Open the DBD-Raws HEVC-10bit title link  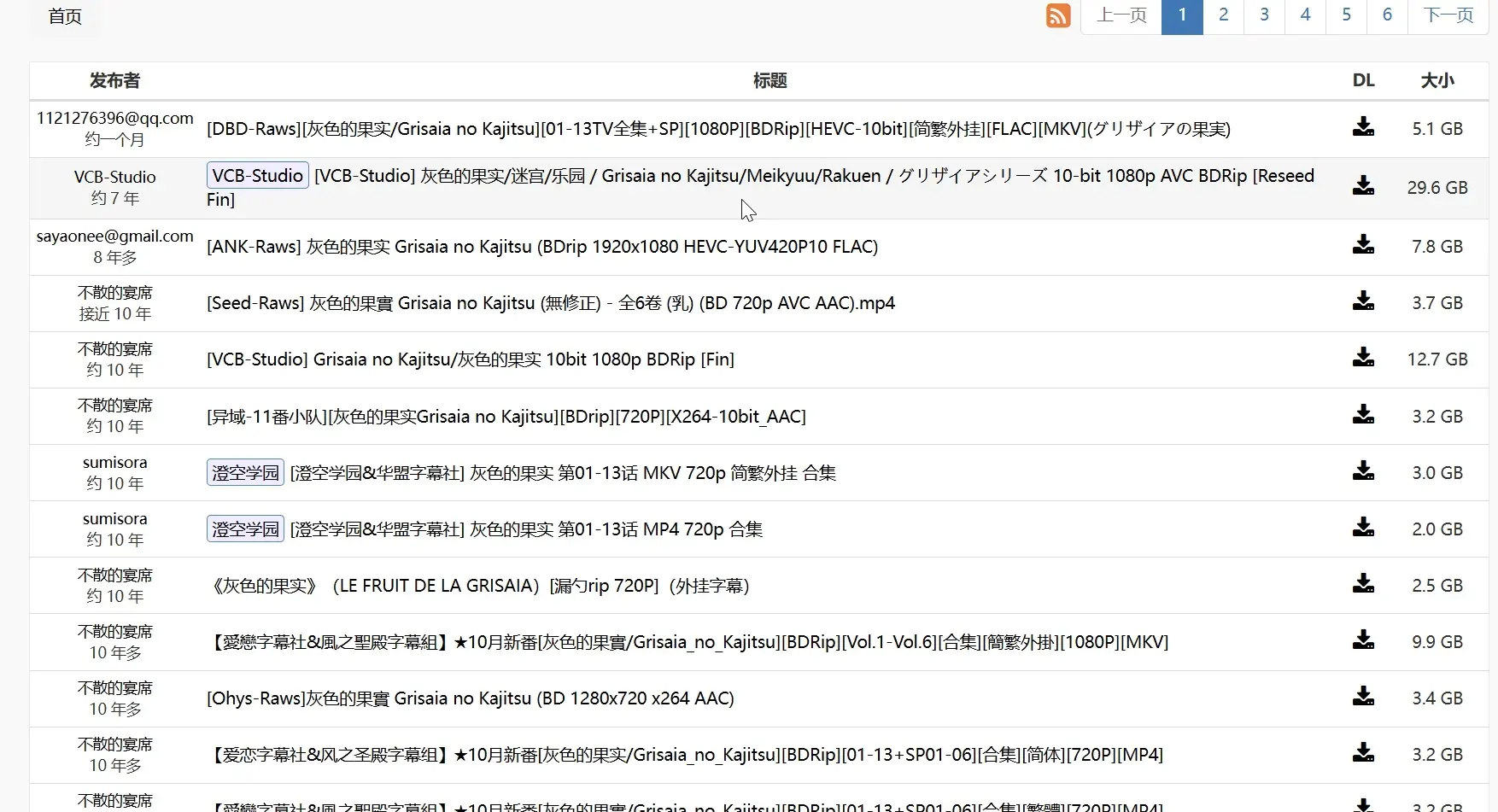(x=718, y=129)
